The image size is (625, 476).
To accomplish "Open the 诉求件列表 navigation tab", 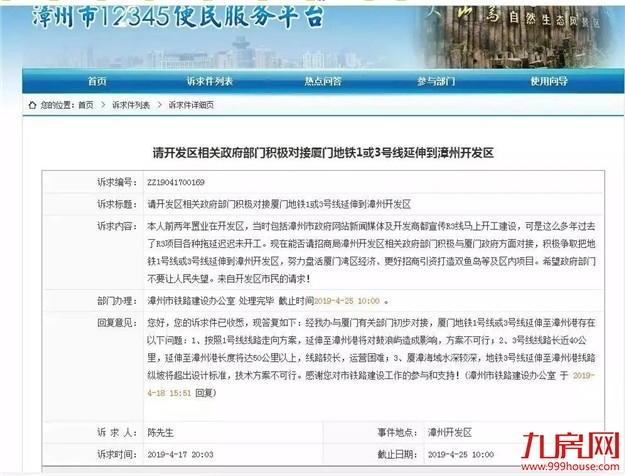I will (x=210, y=81).
